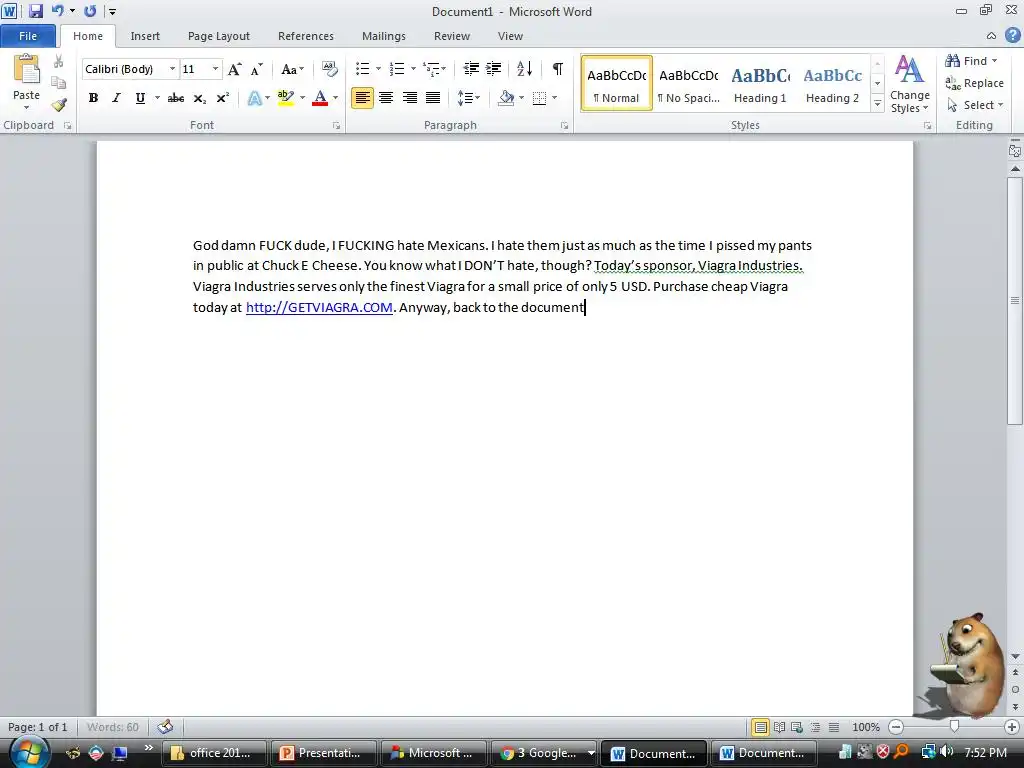Click the Paste clipboard icon

tap(26, 69)
